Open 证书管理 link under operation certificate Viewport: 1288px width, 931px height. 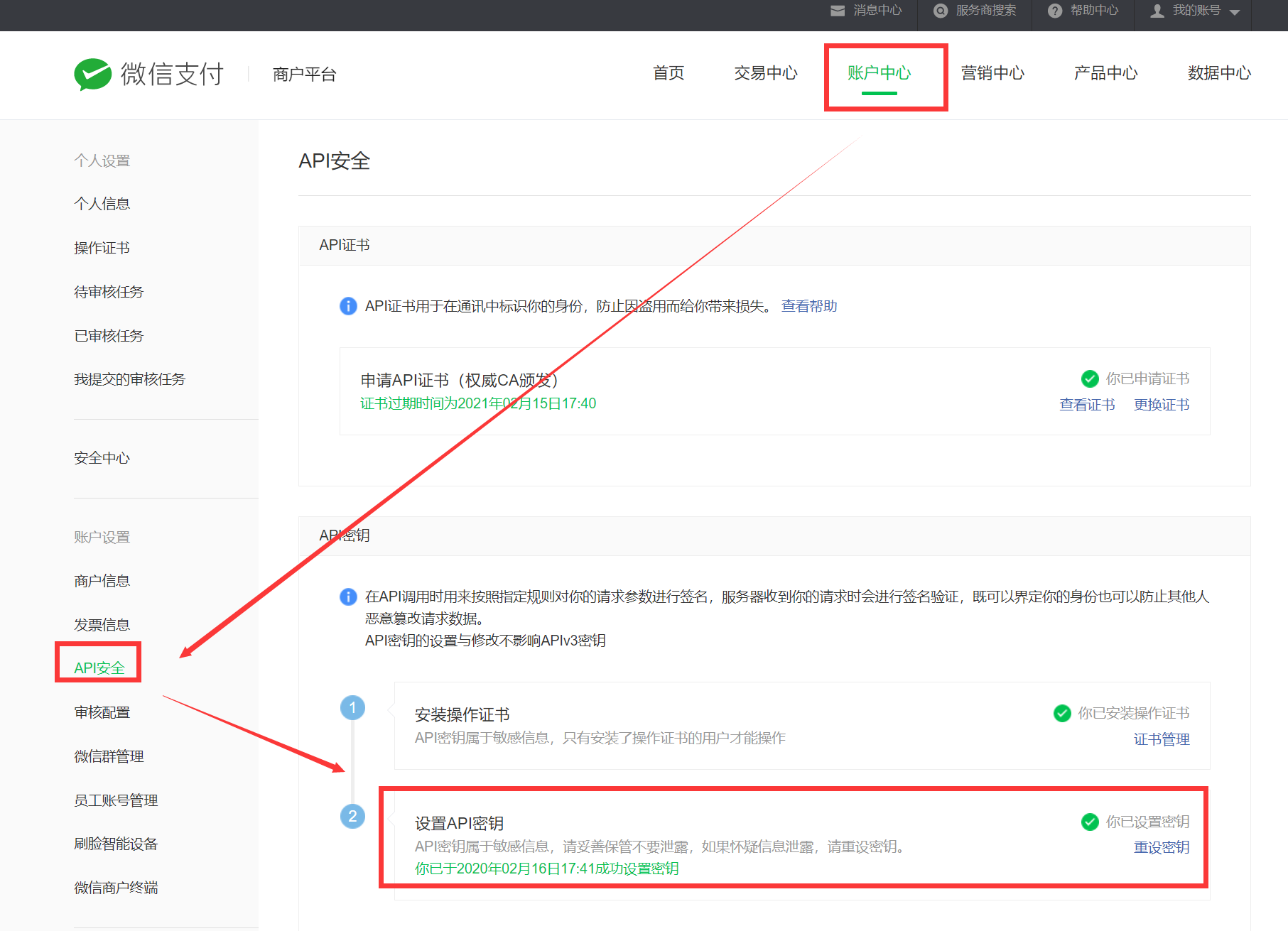(x=1161, y=739)
